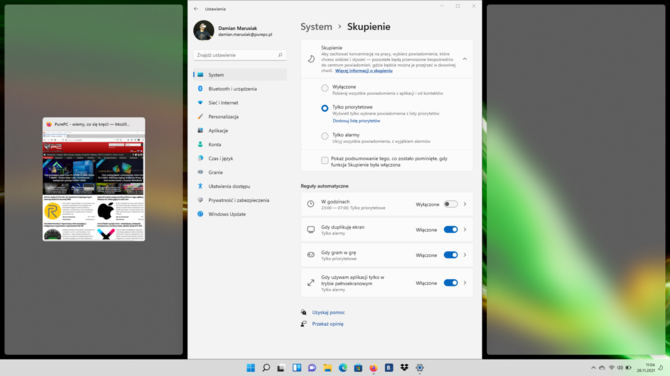Click the Windows Update icon
The height and width of the screenshot is (376, 670).
tap(200, 214)
